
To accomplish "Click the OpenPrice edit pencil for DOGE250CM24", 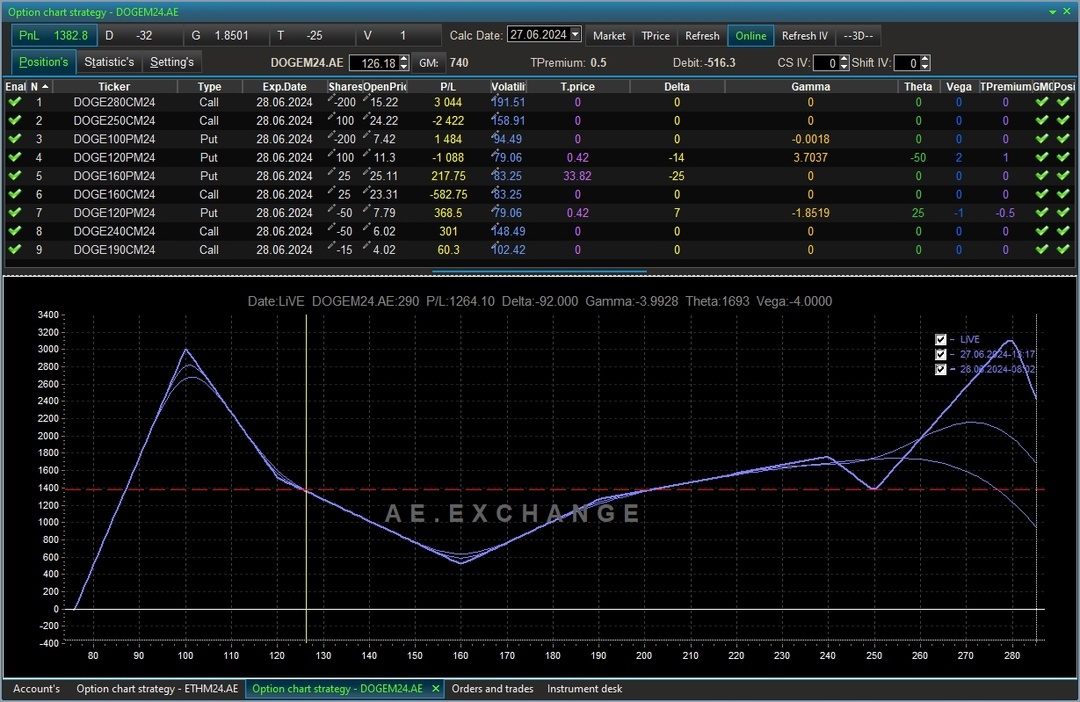I will (366, 118).
